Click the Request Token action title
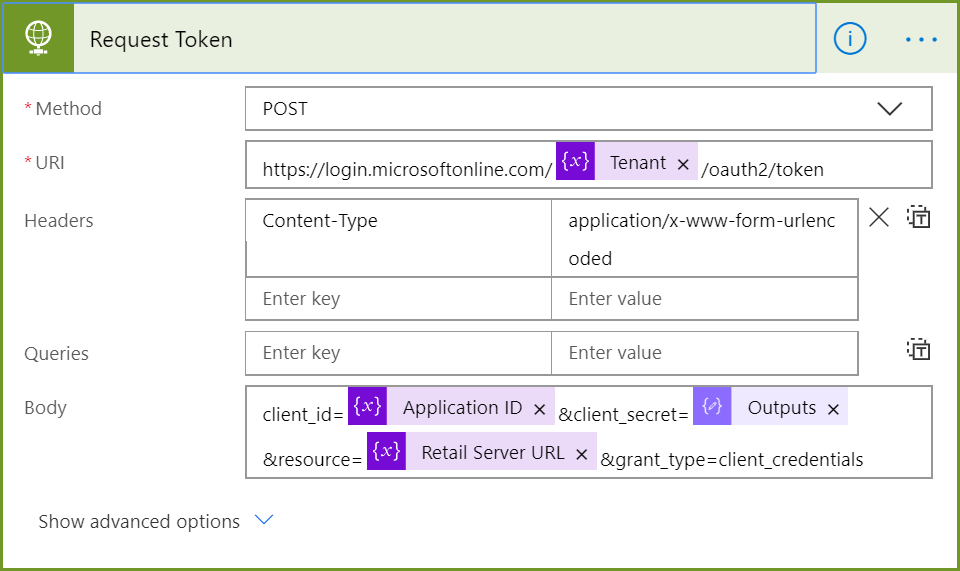Image resolution: width=960 pixels, height=571 pixels. (161, 40)
